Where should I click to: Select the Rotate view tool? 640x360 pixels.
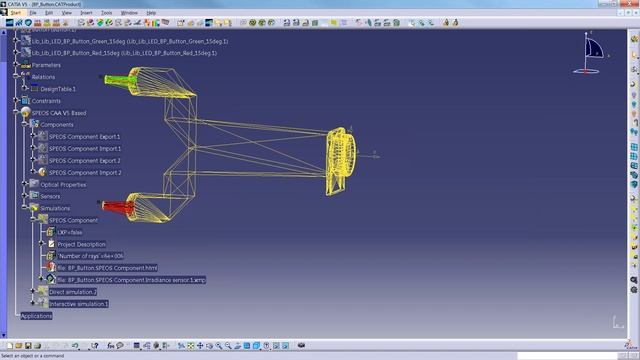click(209, 346)
